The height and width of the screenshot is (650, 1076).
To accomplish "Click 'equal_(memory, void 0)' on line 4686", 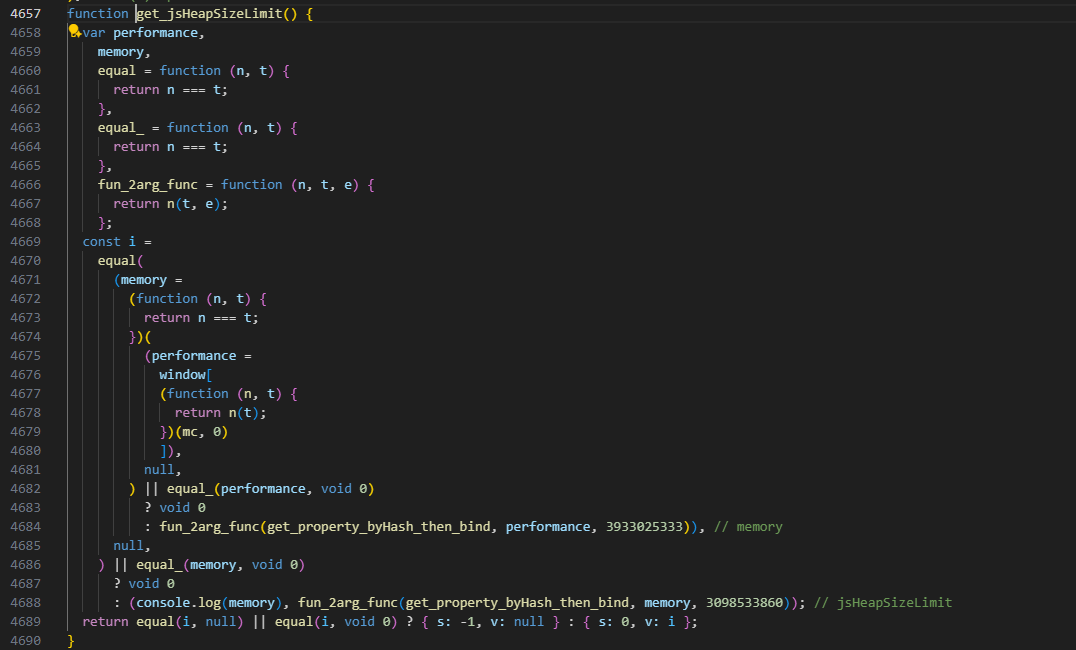I will coord(220,564).
